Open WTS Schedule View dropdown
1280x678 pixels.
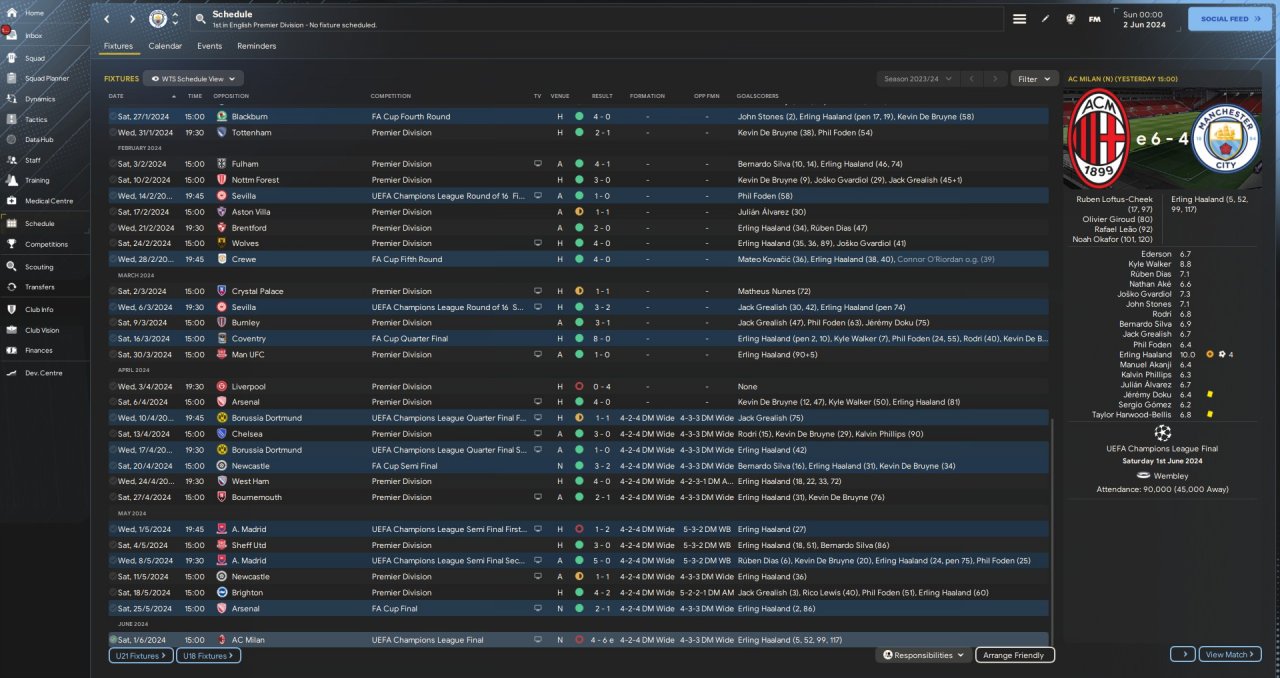coord(193,78)
